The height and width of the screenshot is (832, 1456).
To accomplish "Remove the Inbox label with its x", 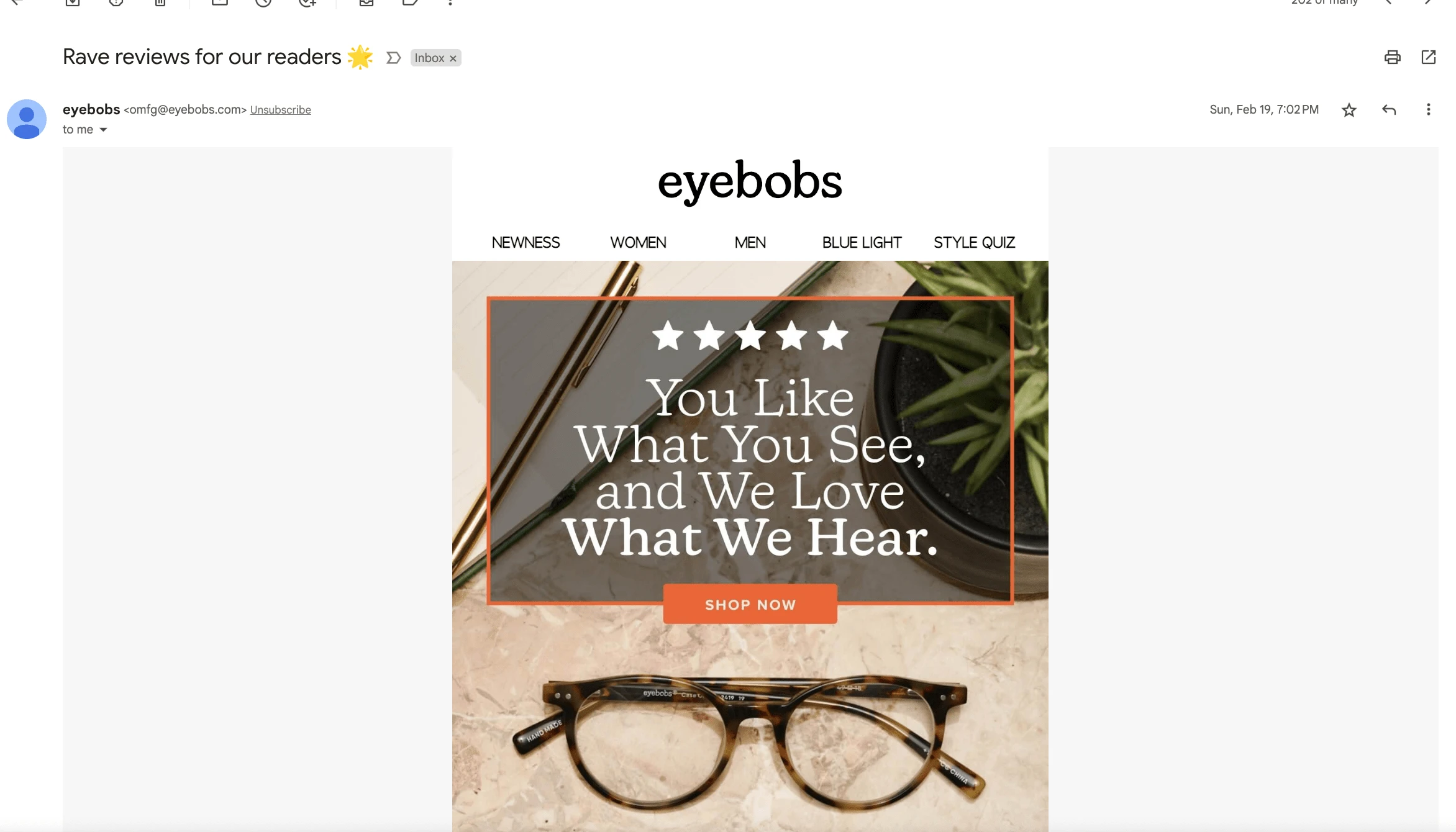I will click(453, 58).
